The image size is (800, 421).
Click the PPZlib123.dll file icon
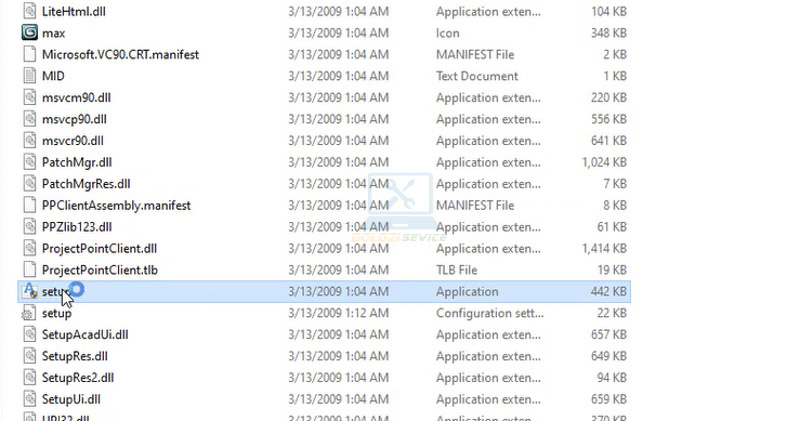coord(29,227)
